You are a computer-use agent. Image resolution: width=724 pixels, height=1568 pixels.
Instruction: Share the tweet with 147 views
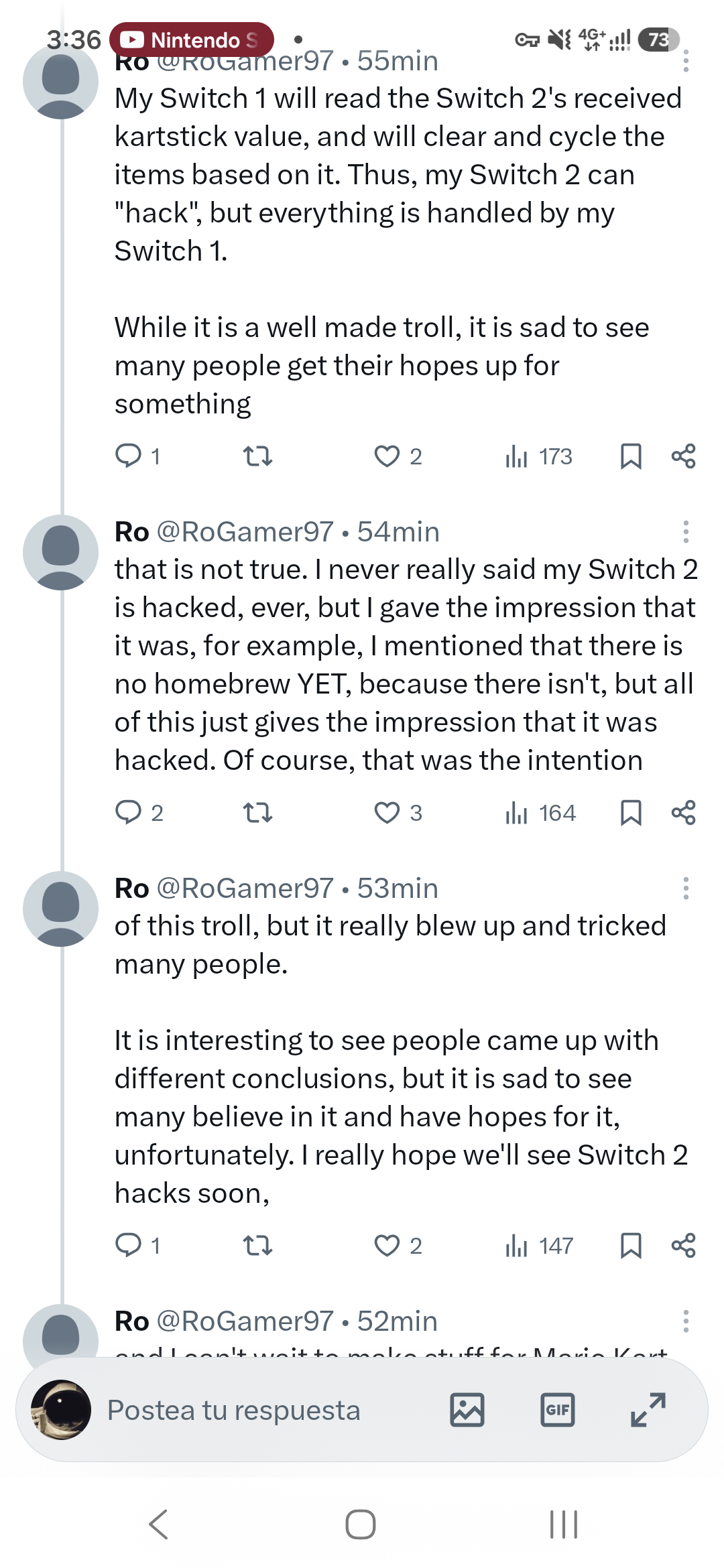[x=684, y=1246]
